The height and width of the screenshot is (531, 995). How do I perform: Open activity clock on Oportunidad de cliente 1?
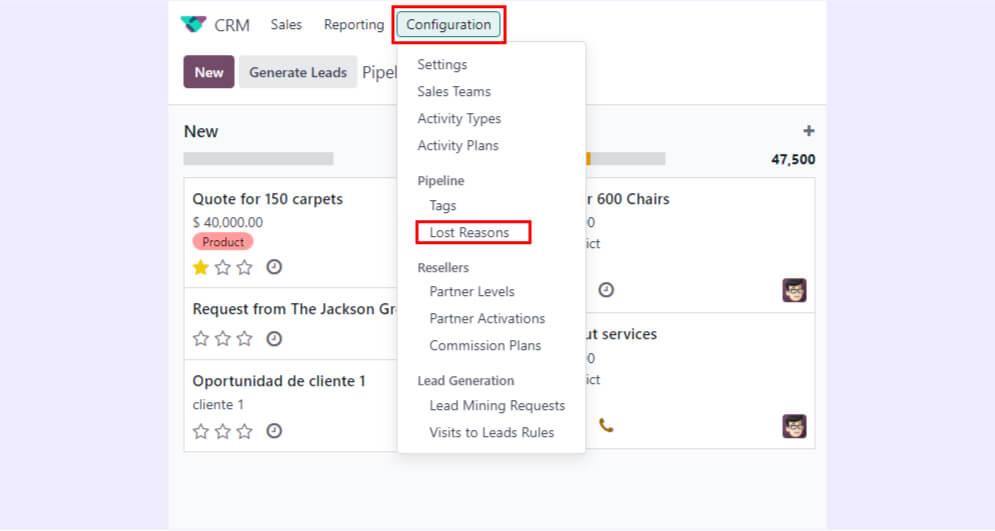[x=274, y=431]
